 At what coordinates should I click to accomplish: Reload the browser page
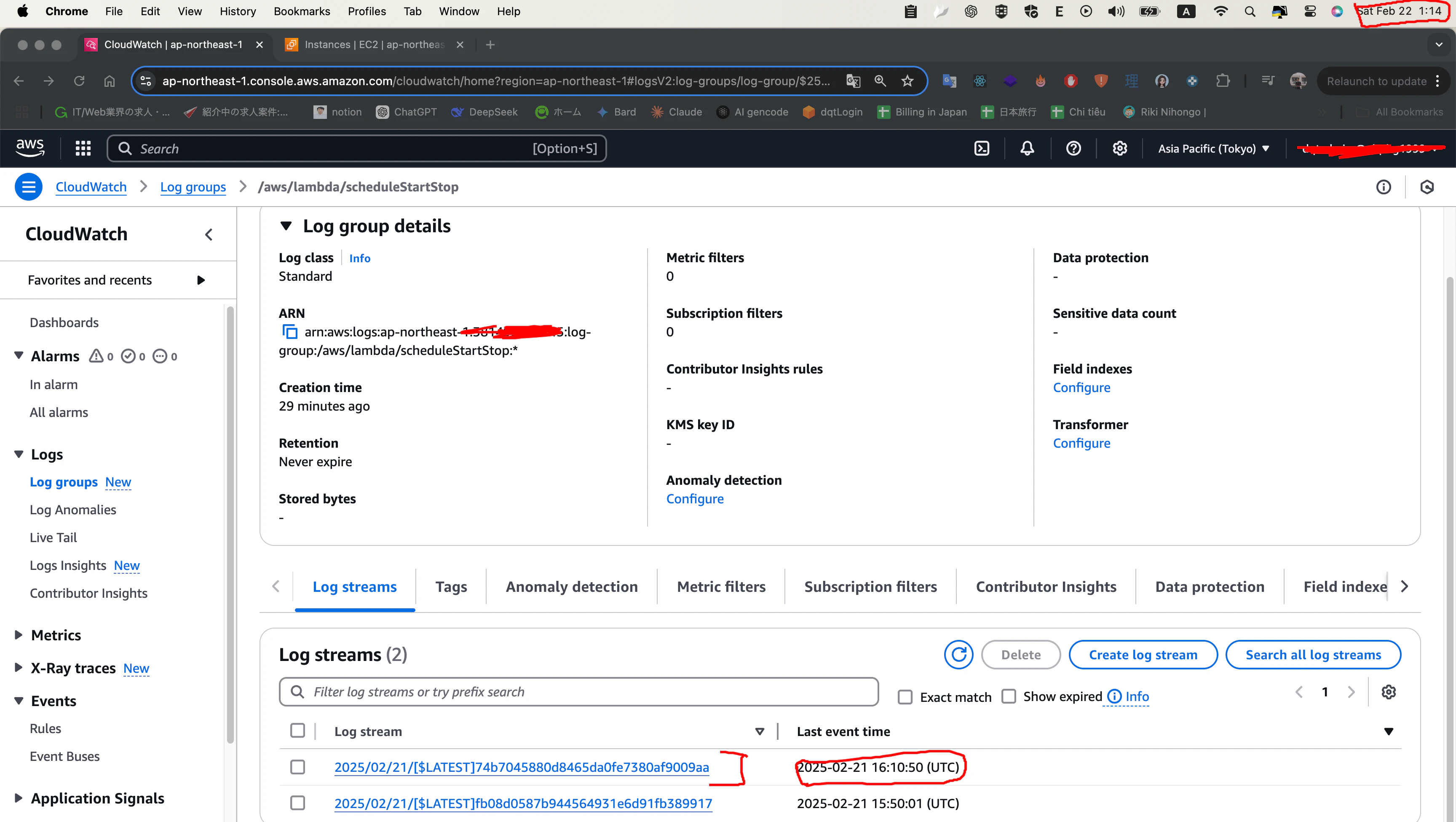[79, 81]
